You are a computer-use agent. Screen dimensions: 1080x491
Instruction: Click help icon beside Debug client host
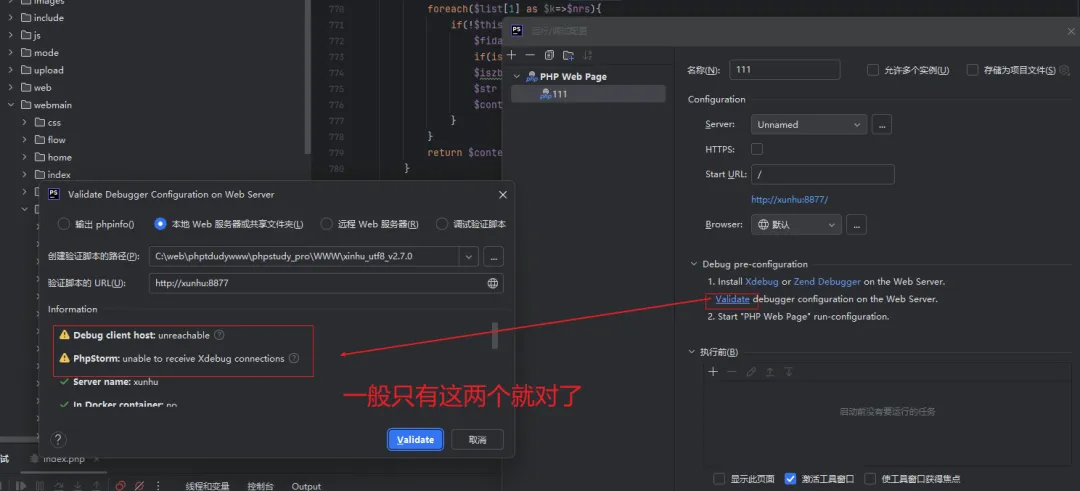tap(219, 335)
